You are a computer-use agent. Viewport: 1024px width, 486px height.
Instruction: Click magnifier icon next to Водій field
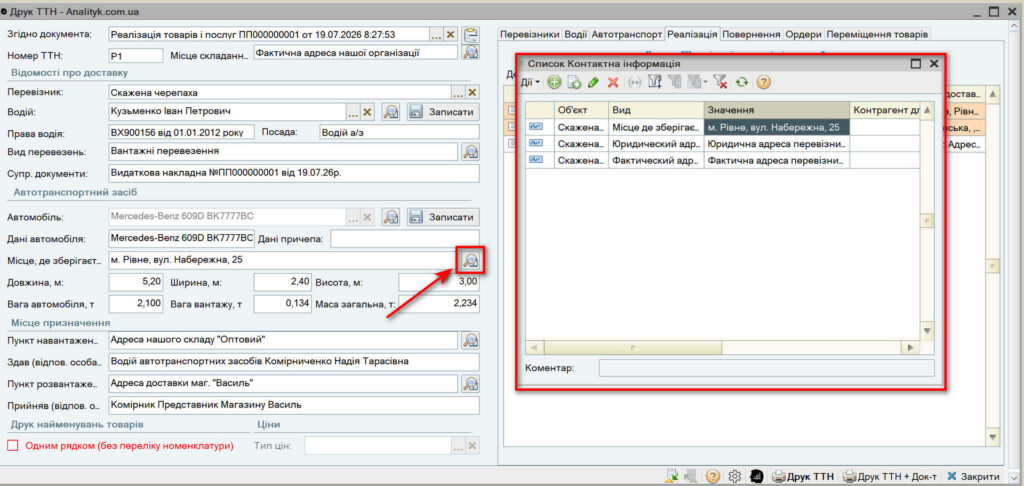click(391, 112)
